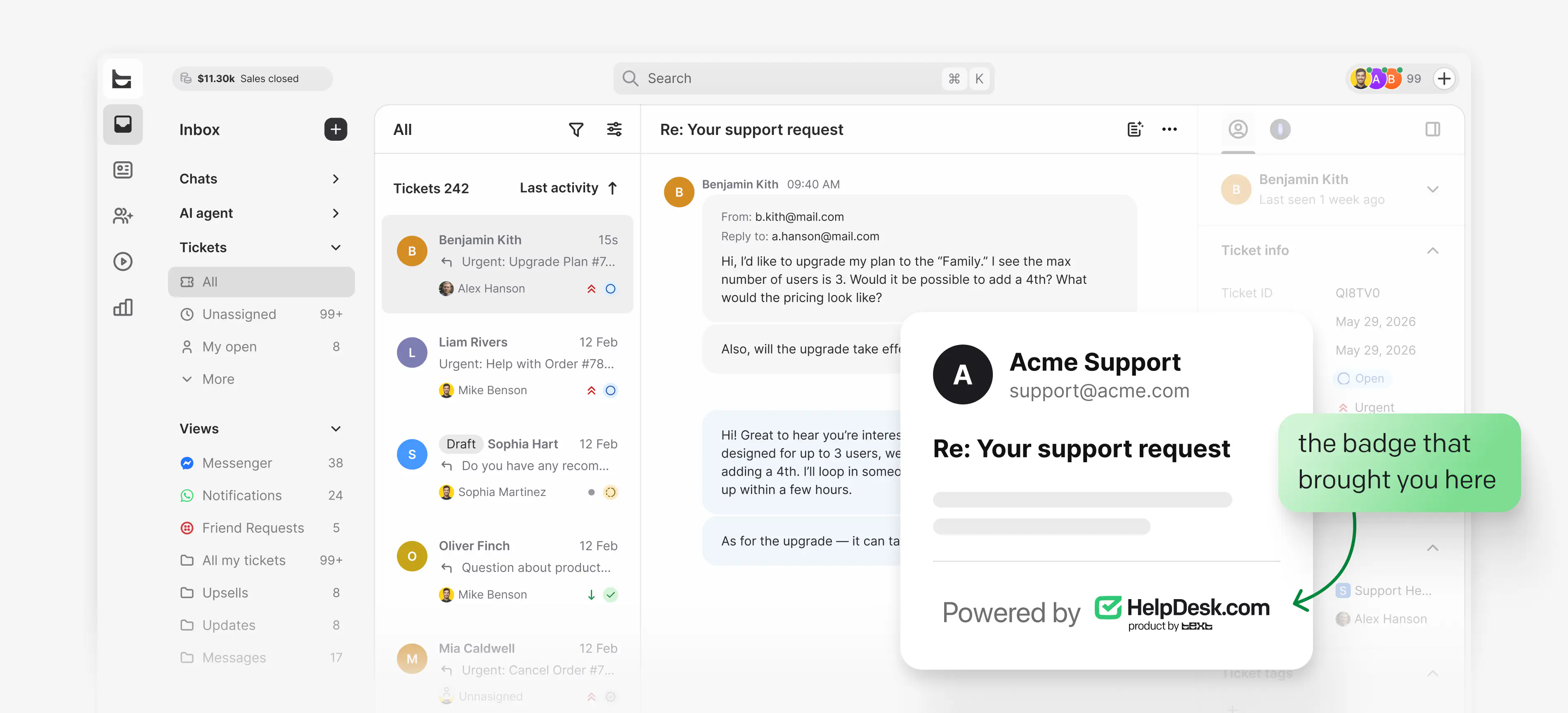This screenshot has width=1568, height=713.
Task: Open the Messages view
Action: coord(261,658)
